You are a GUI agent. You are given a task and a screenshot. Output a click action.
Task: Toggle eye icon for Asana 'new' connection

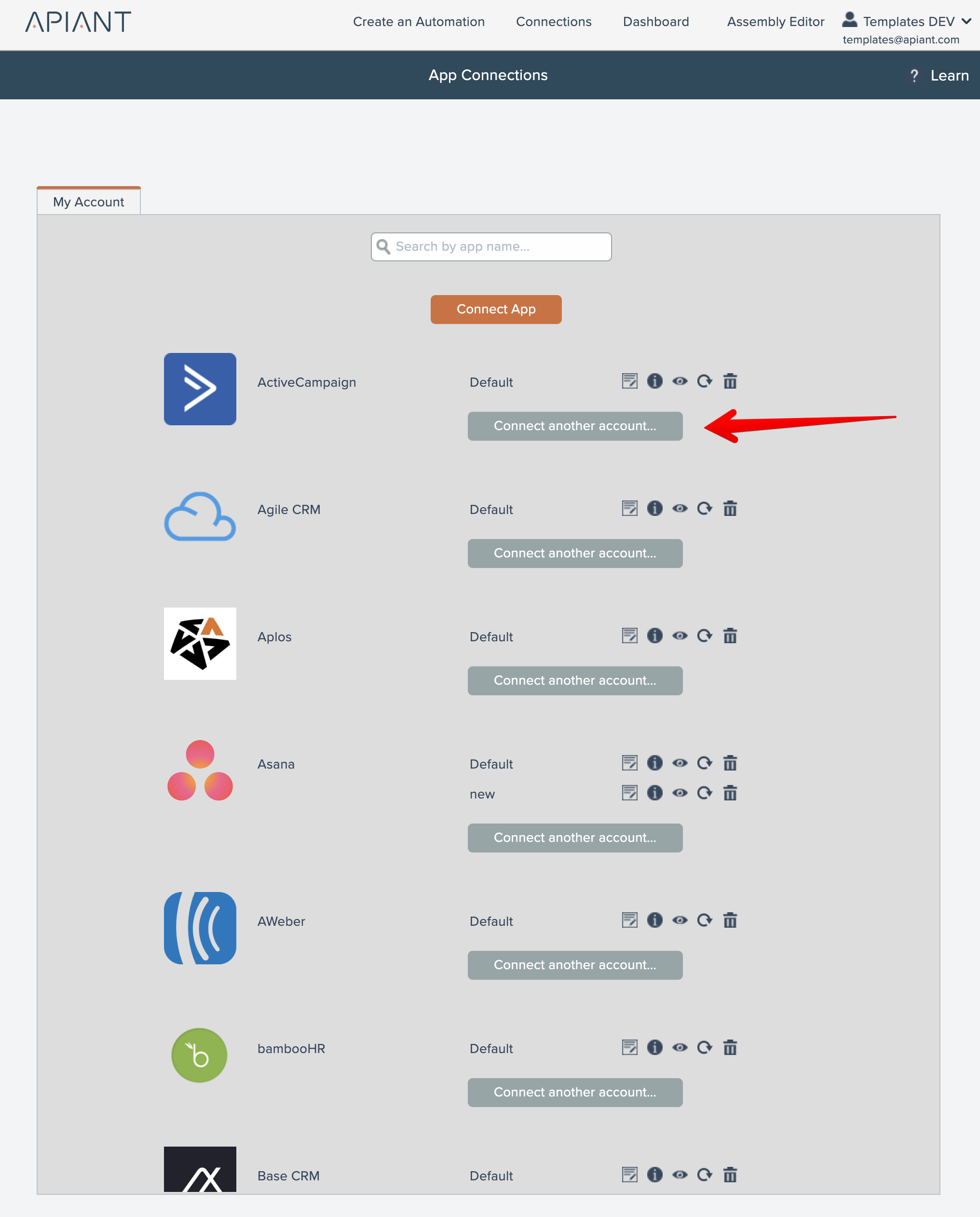point(680,793)
